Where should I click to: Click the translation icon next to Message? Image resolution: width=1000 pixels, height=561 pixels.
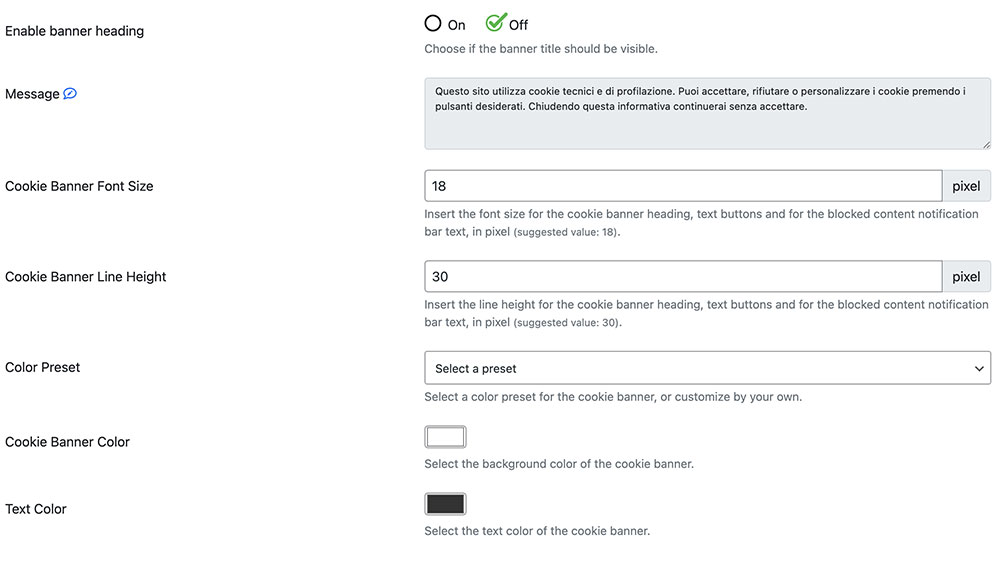[70, 94]
